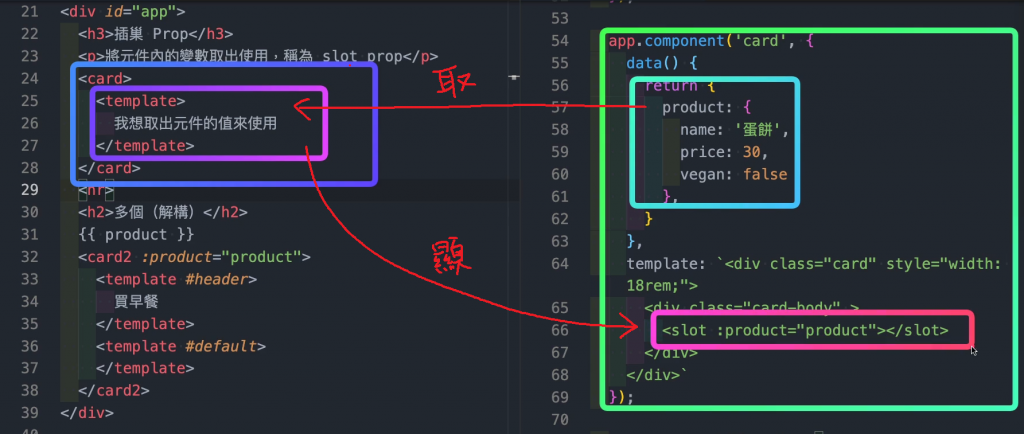Click the opening card tag on line 24
The height and width of the screenshot is (434, 1024).
(104, 78)
